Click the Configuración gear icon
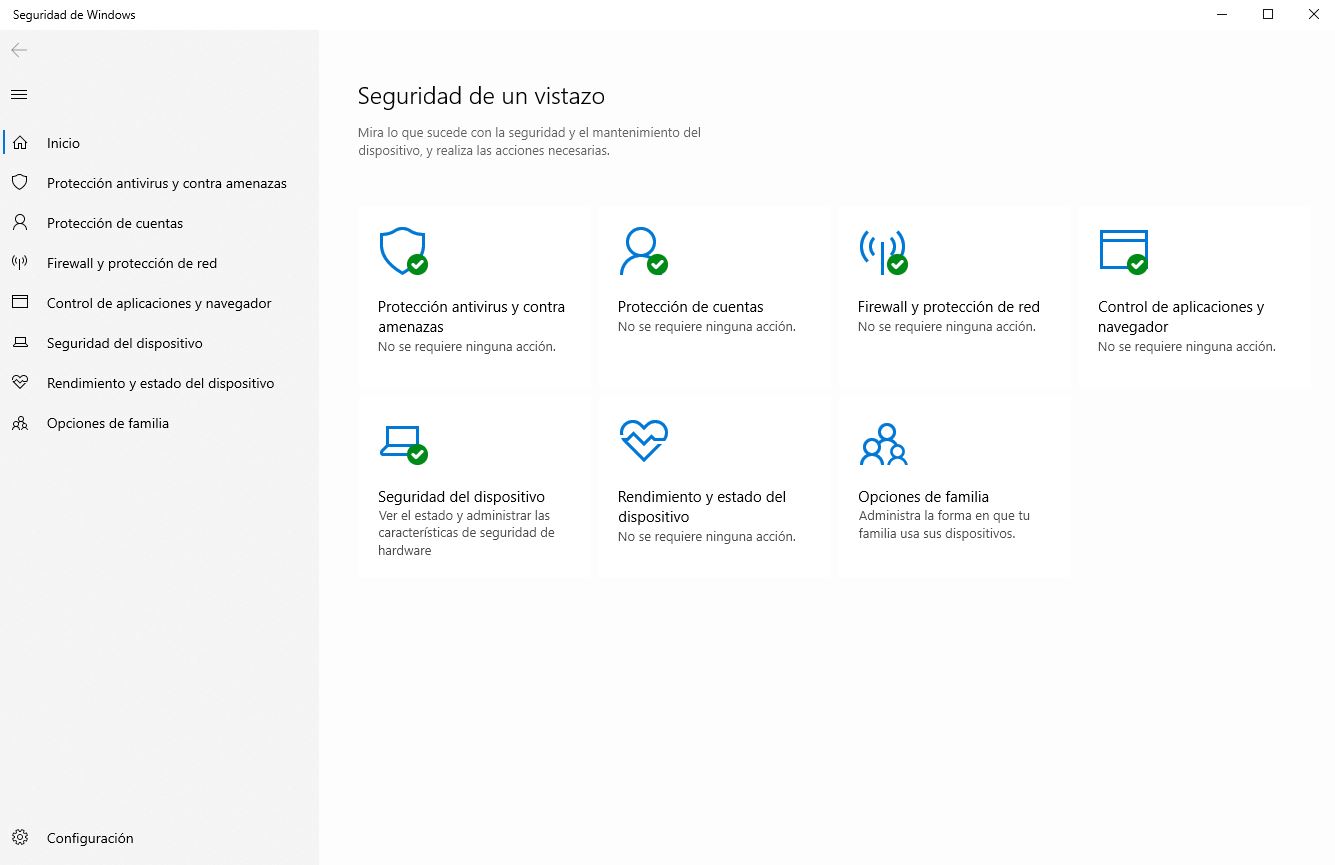Image resolution: width=1335 pixels, height=865 pixels. click(19, 838)
